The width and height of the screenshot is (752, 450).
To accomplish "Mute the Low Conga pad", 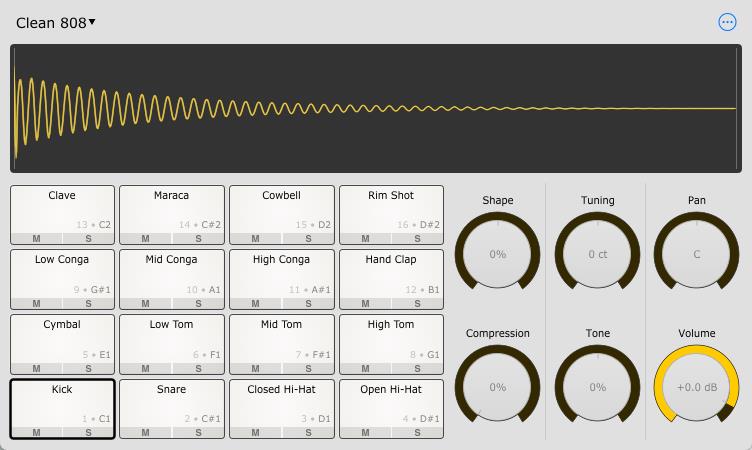I will tap(36, 303).
